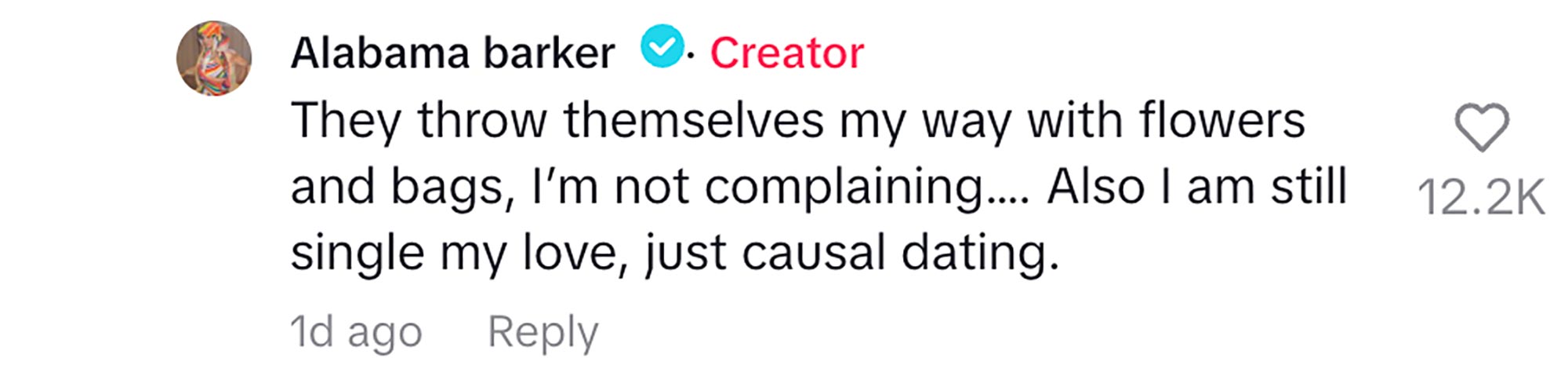Click the Alabama barker username
The width and height of the screenshot is (1568, 376).
click(452, 53)
